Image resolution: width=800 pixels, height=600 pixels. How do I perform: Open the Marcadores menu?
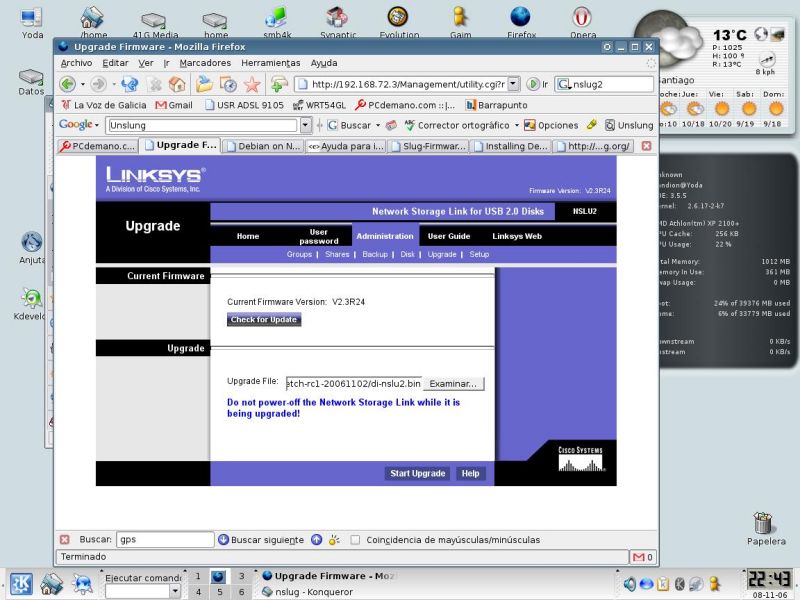(x=205, y=63)
